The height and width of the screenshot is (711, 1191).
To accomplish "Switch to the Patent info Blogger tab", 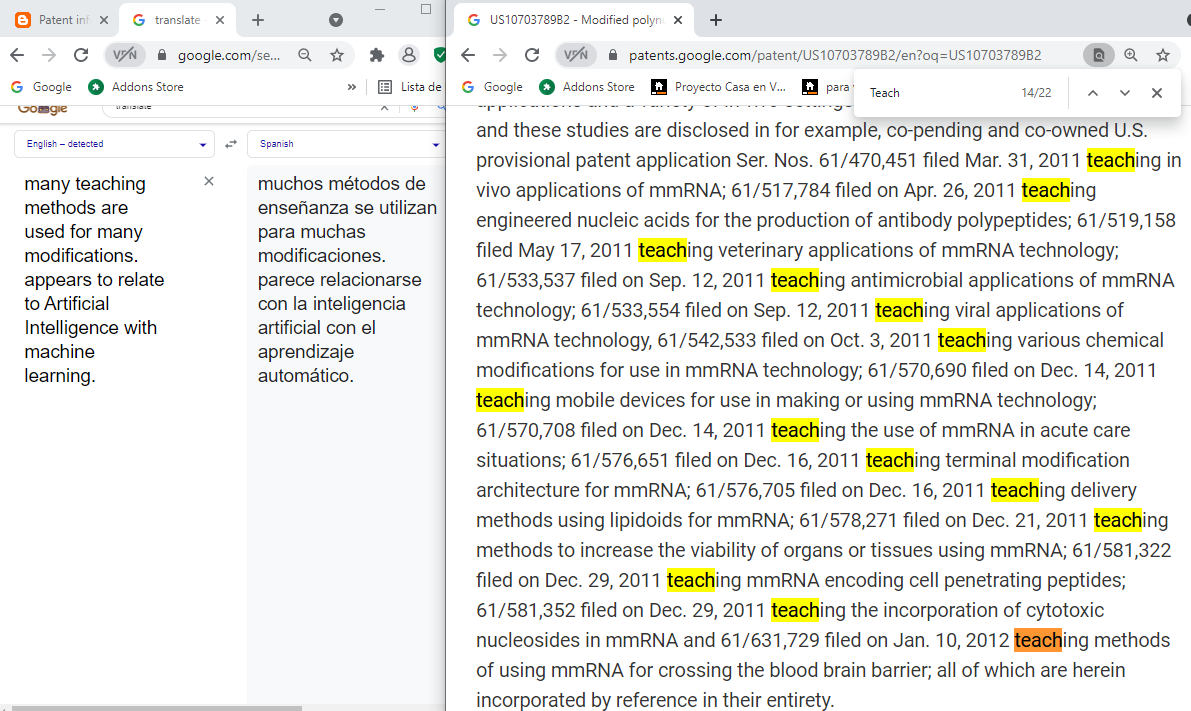I will point(60,20).
